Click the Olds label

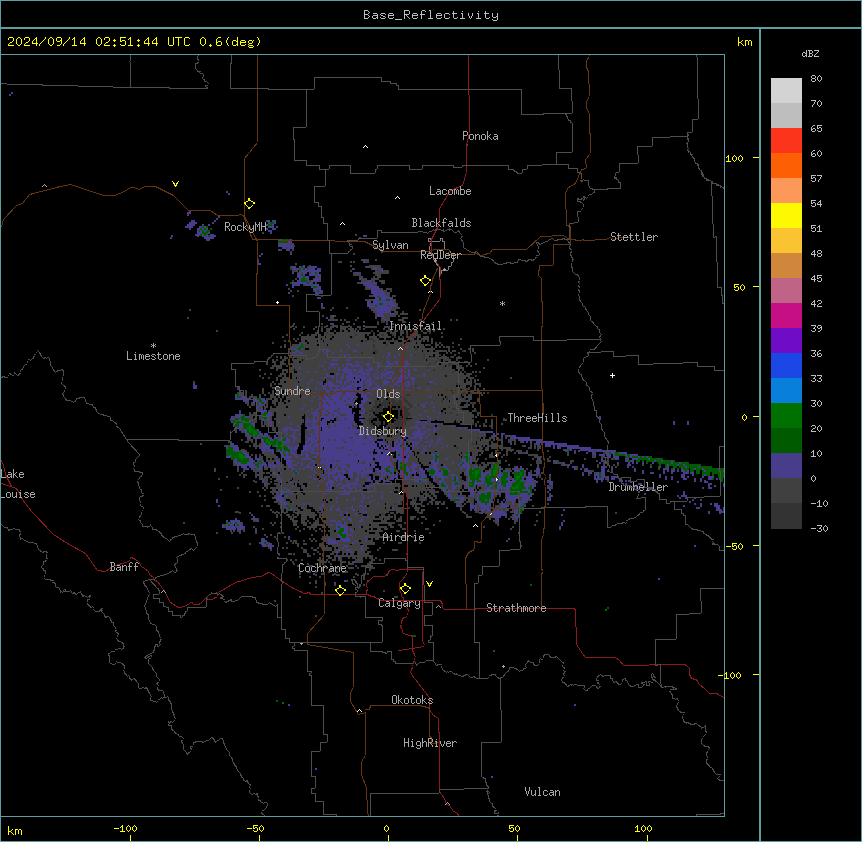[388, 394]
